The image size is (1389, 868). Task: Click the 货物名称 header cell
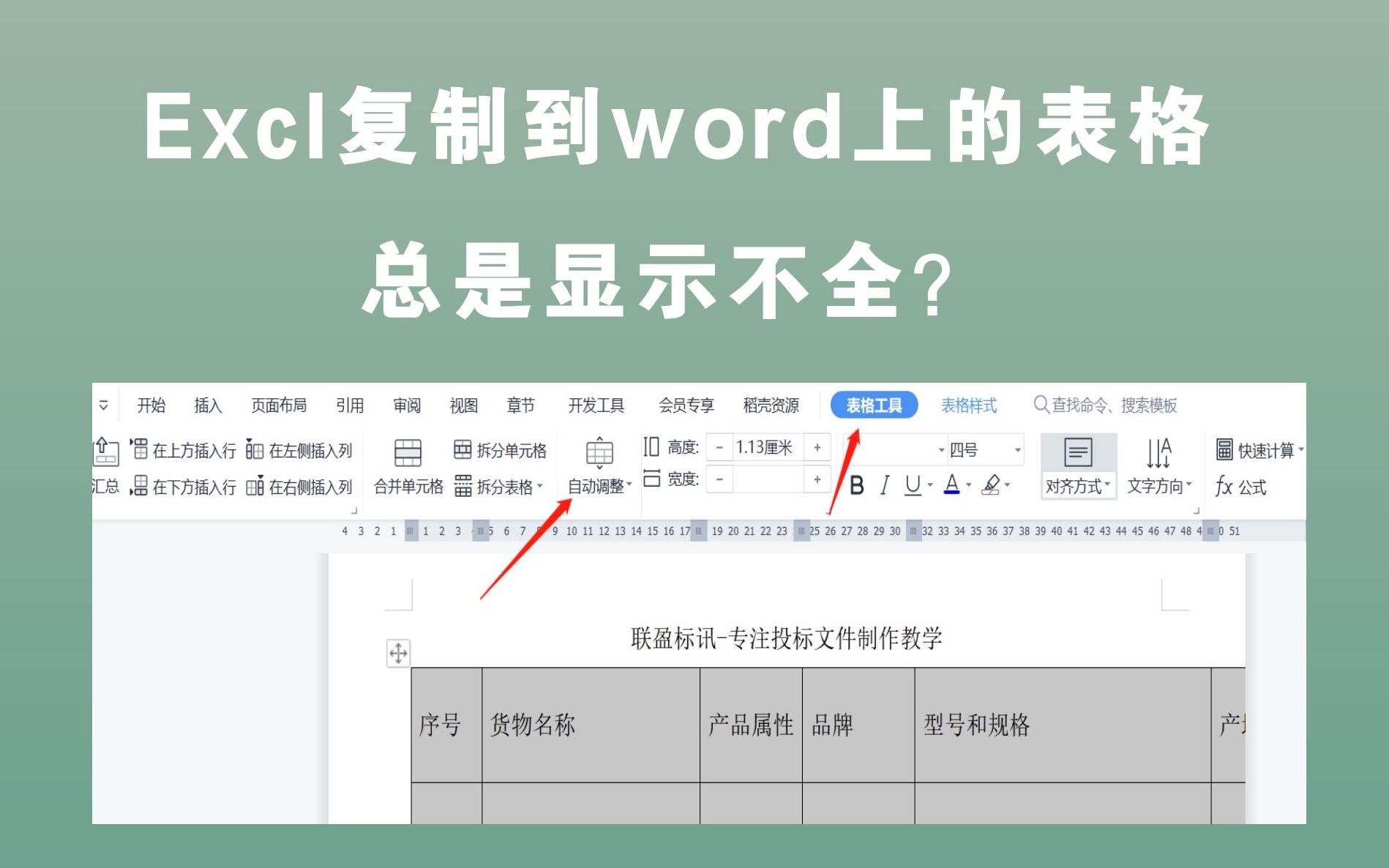tap(591, 725)
